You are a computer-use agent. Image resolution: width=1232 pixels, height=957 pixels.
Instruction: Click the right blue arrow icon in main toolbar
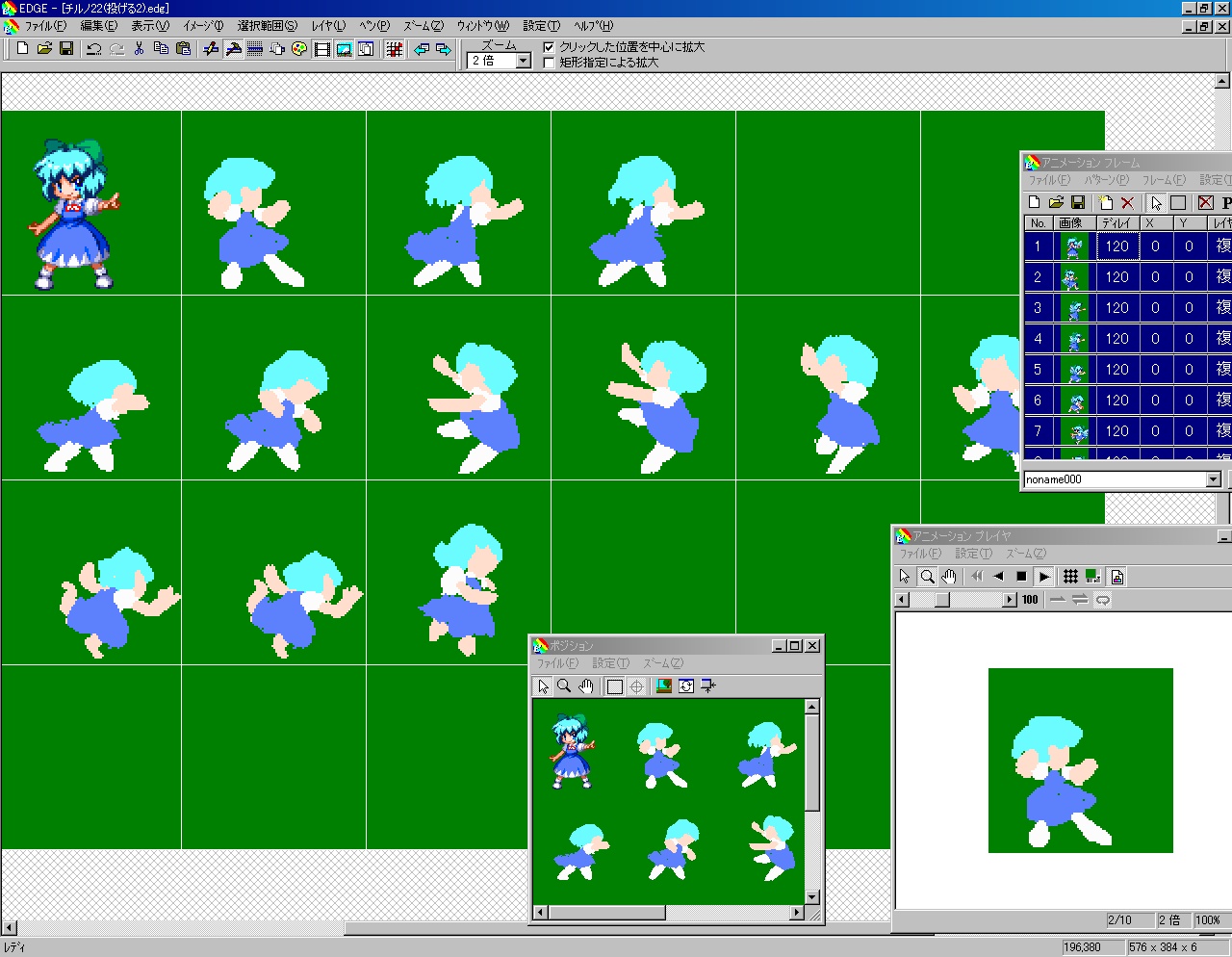(444, 48)
